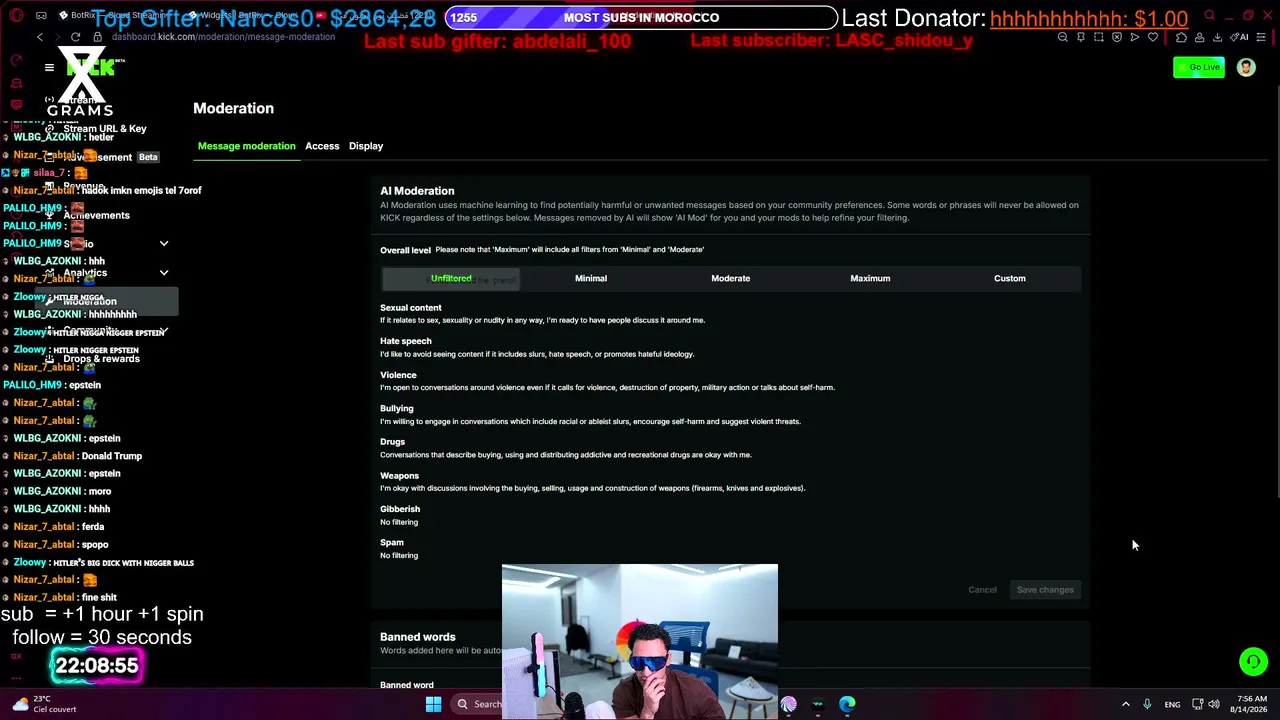The image size is (1280, 720).
Task: Click the heart favorites icon in toolbar
Action: pos(1153,37)
